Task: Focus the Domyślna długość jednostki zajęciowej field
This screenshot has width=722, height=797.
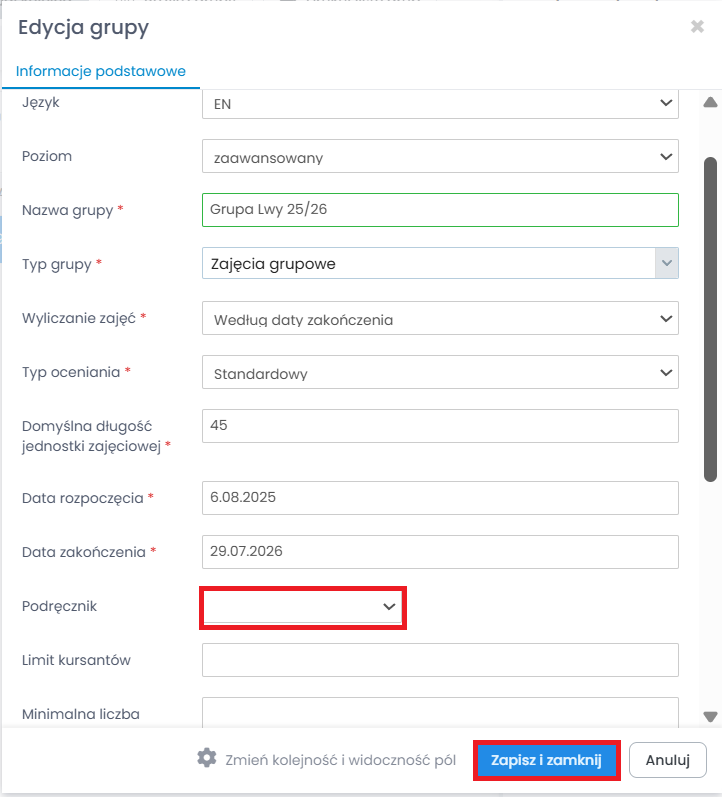Action: pyautogui.click(x=440, y=426)
